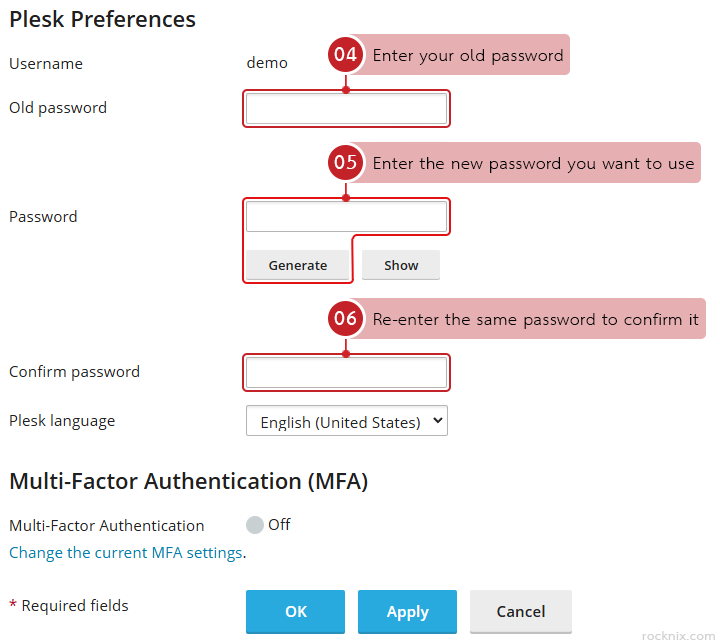This screenshot has height=644, width=720.
Task: Click Show to reveal the password
Action: pos(401,265)
